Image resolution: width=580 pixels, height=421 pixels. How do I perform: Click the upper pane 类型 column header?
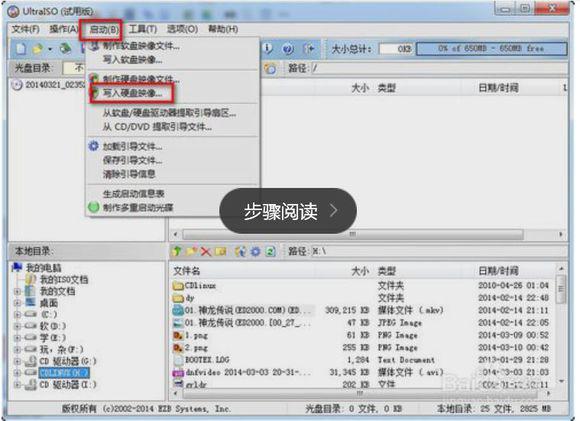click(386, 88)
